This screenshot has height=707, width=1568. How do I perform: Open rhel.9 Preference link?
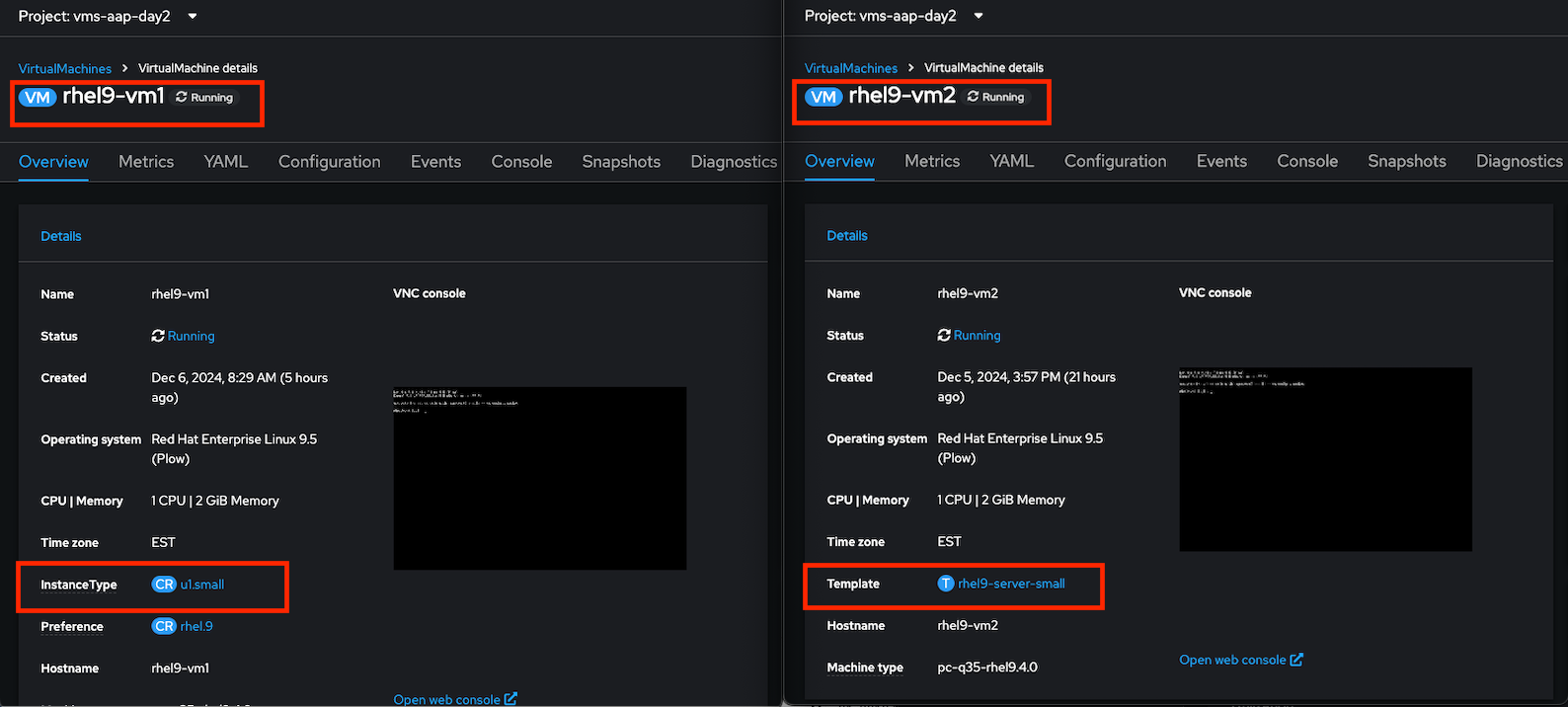196,626
